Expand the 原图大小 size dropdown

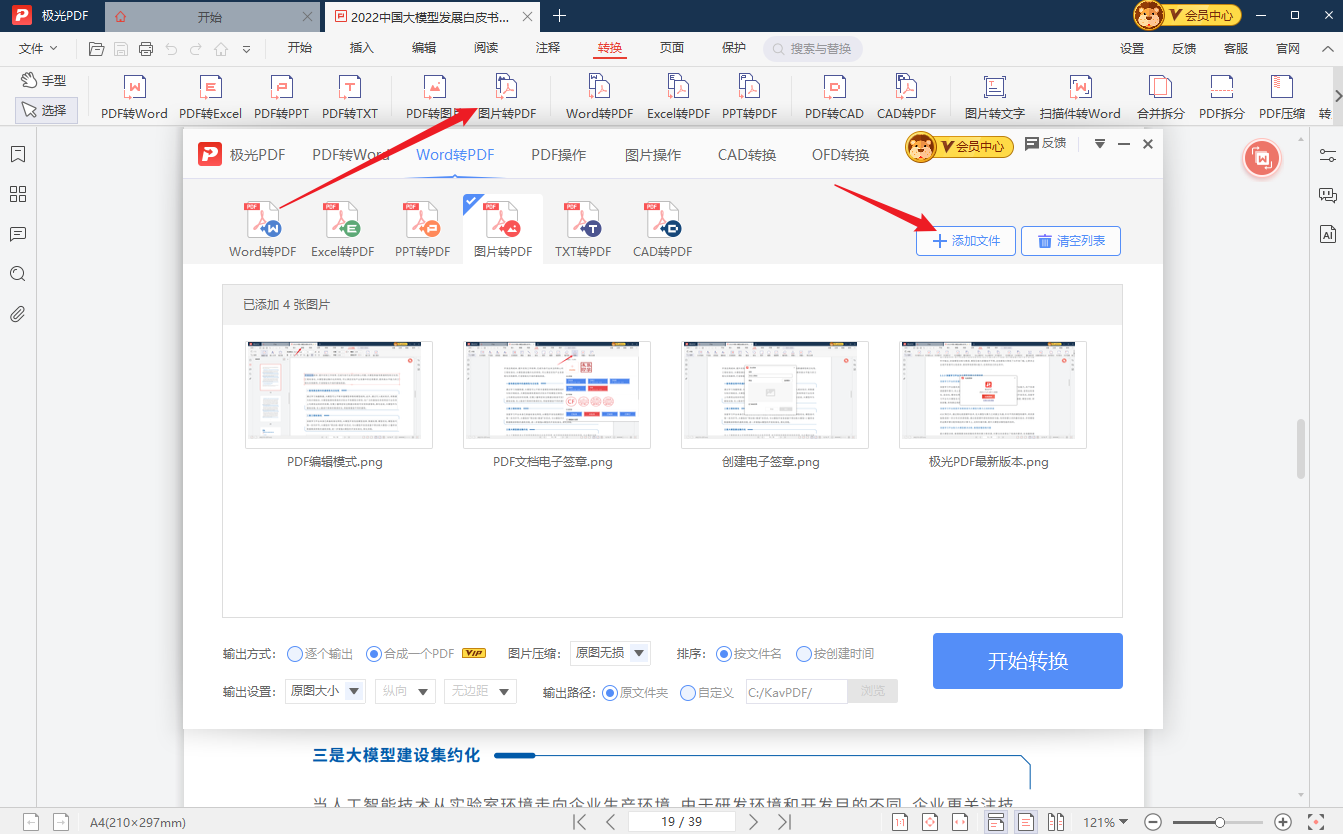pyautogui.click(x=325, y=691)
